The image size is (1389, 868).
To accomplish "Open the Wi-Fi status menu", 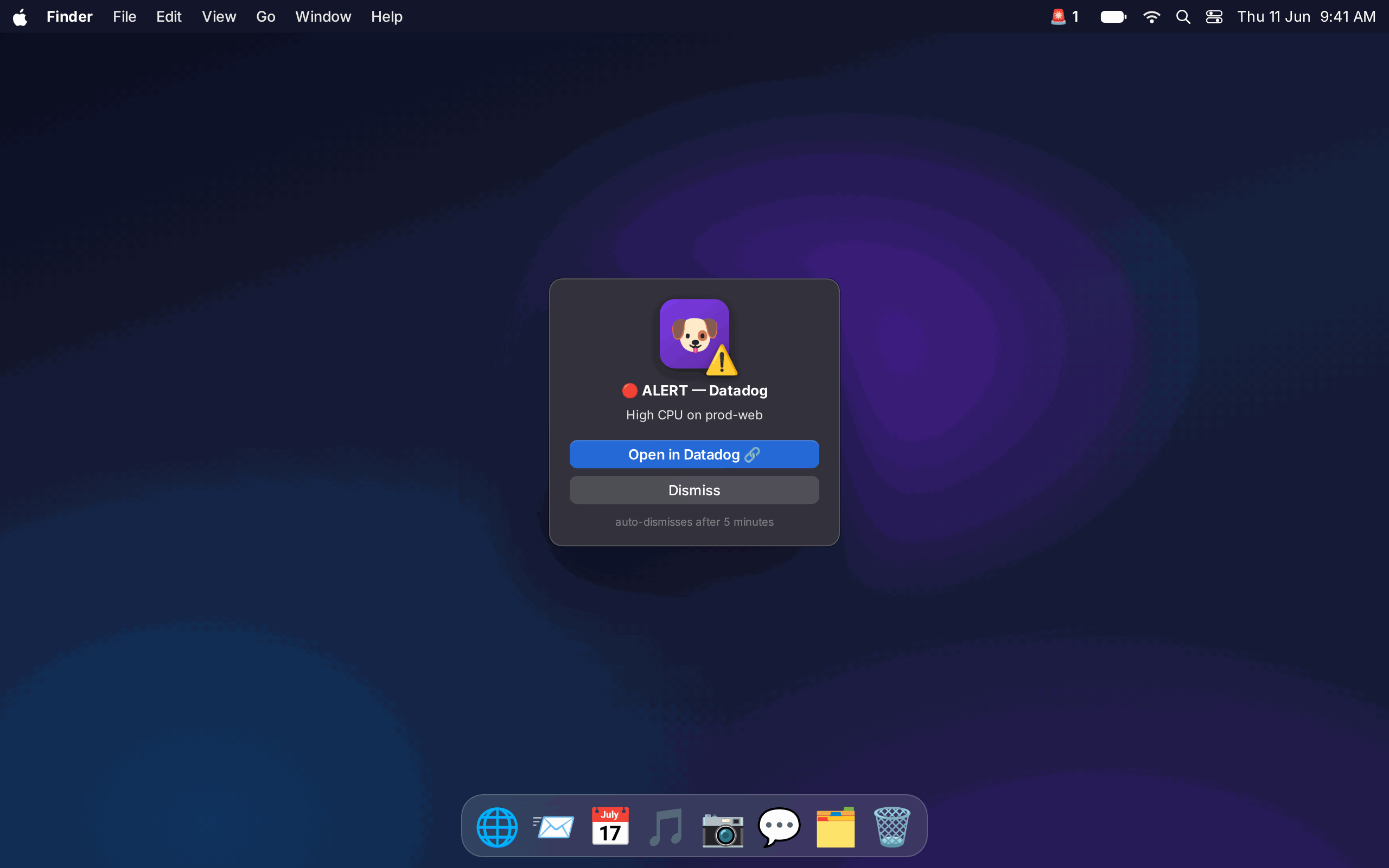I will coord(1151,17).
